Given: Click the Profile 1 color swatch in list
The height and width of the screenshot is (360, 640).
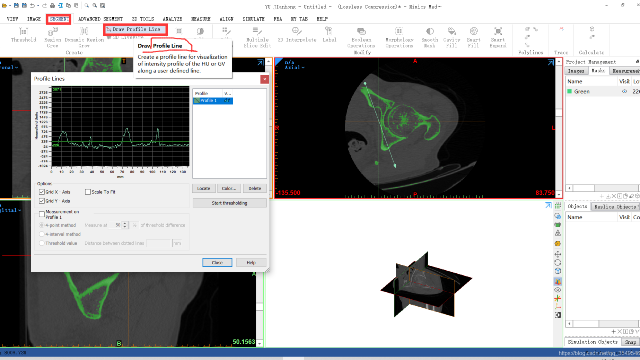Looking at the screenshot, I should point(197,100).
